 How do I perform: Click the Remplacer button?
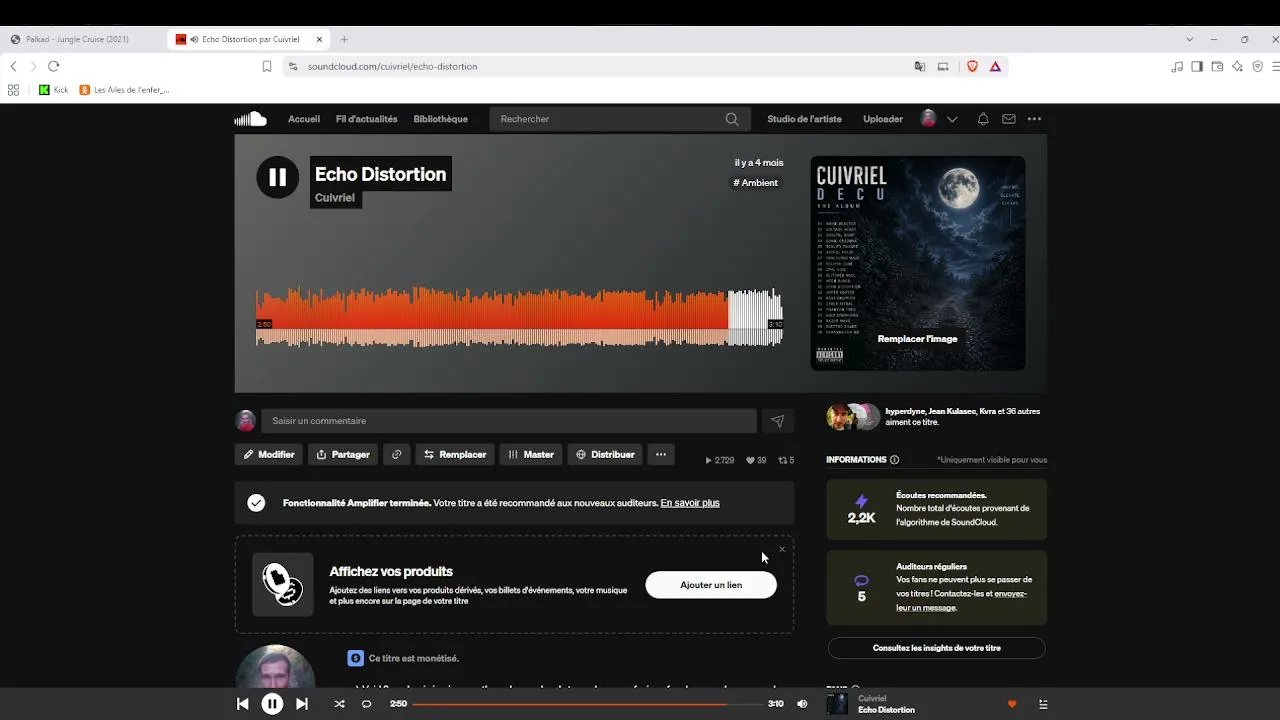click(455, 454)
